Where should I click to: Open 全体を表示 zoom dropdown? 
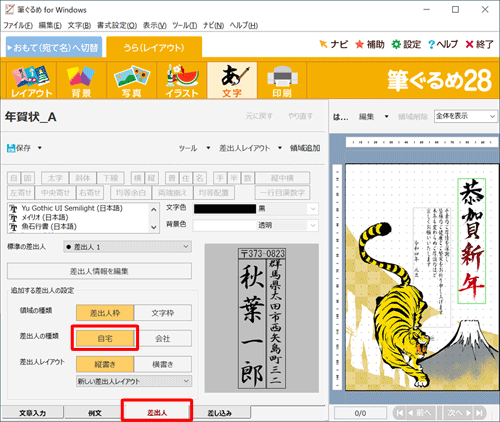tap(465, 116)
